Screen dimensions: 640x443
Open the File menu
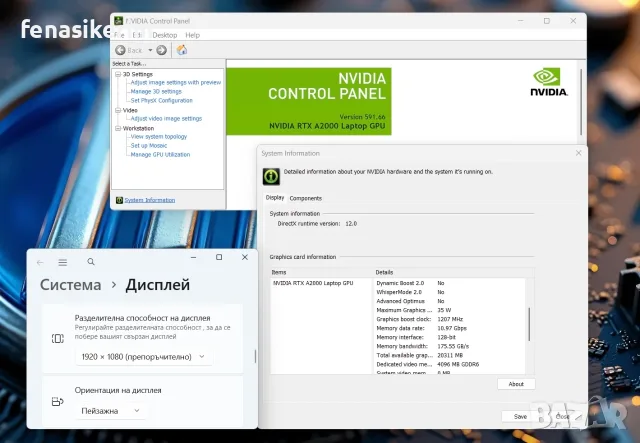pyautogui.click(x=119, y=35)
